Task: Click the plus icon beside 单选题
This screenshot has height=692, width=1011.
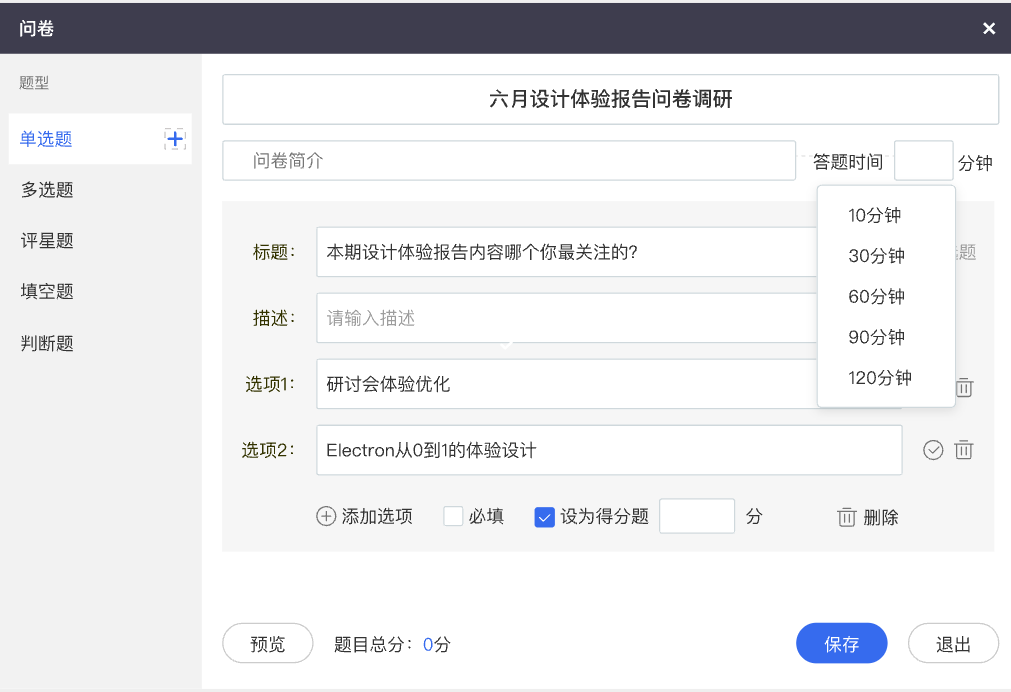Action: pyautogui.click(x=175, y=139)
